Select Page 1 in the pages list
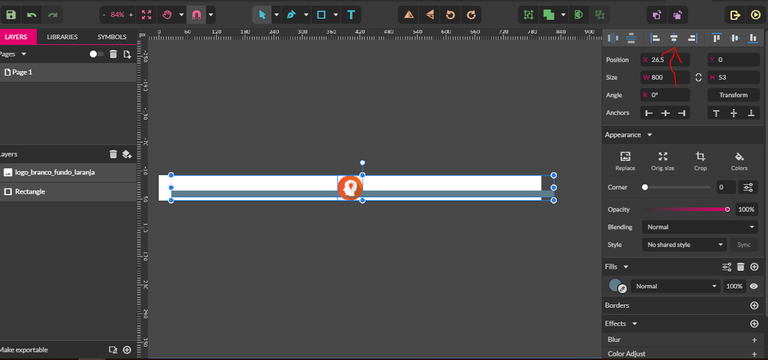 [68, 72]
